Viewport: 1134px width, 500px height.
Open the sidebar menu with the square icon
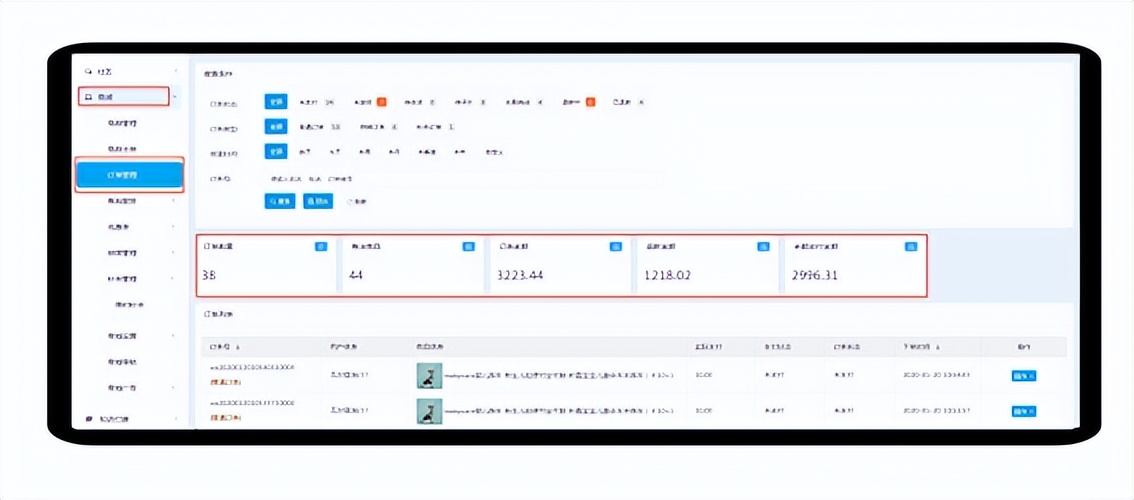pos(123,96)
